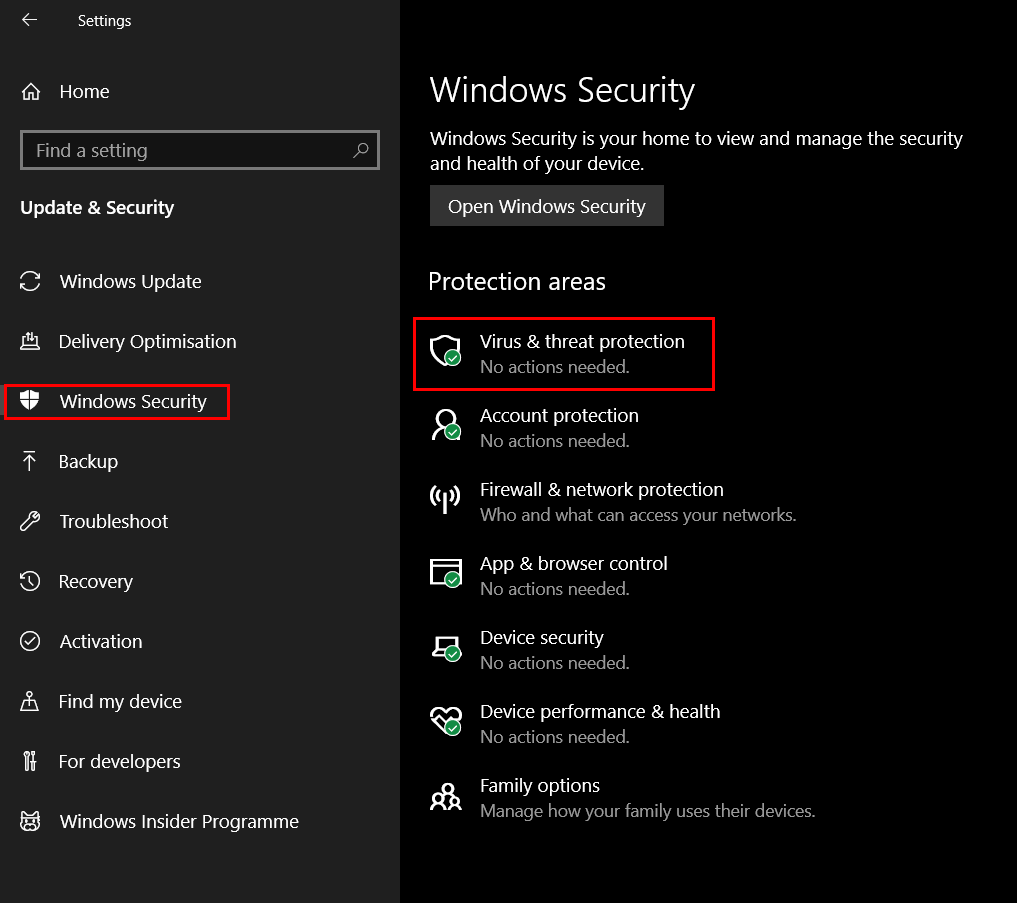Click the Windows Update refresh arrows icon
The height and width of the screenshot is (903, 1017).
click(x=30, y=282)
